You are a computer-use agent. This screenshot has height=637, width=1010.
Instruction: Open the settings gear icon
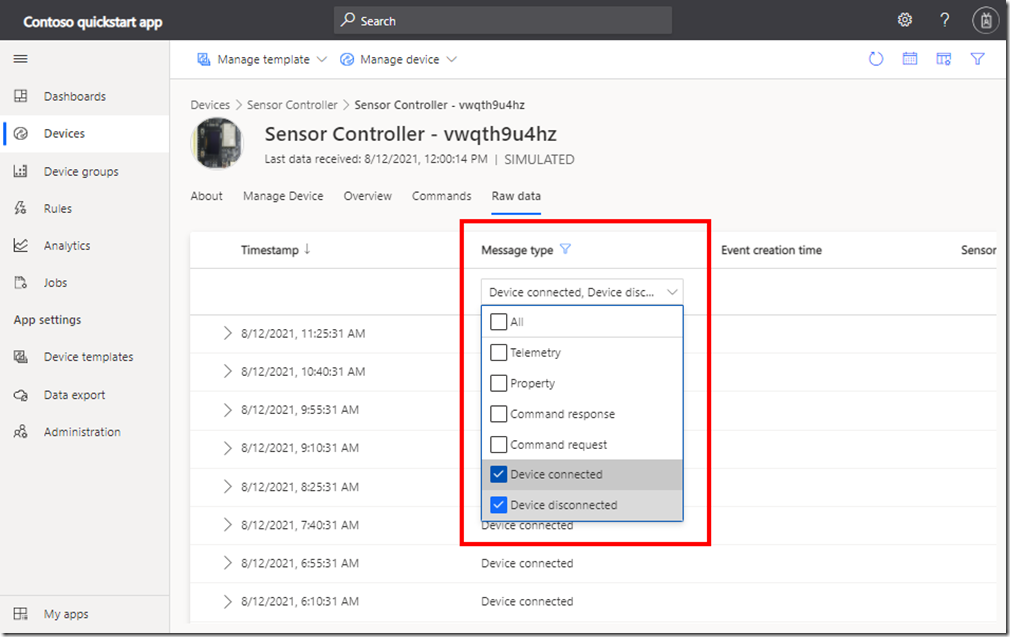tap(904, 20)
